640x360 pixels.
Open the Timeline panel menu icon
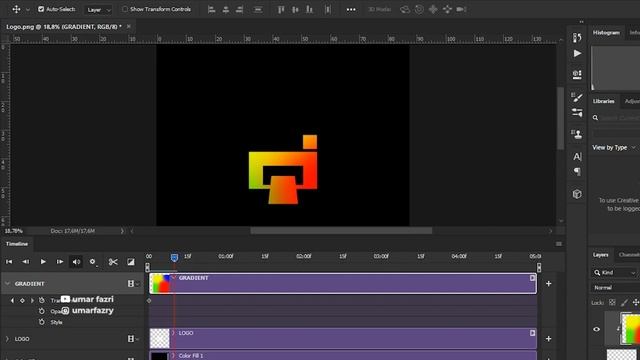coord(559,244)
